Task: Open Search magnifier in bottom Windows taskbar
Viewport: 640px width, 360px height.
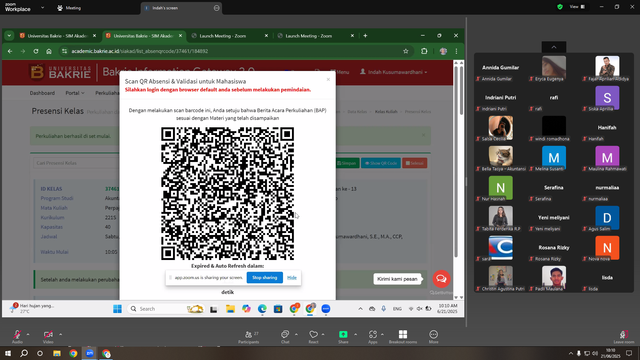Action: [24, 353]
